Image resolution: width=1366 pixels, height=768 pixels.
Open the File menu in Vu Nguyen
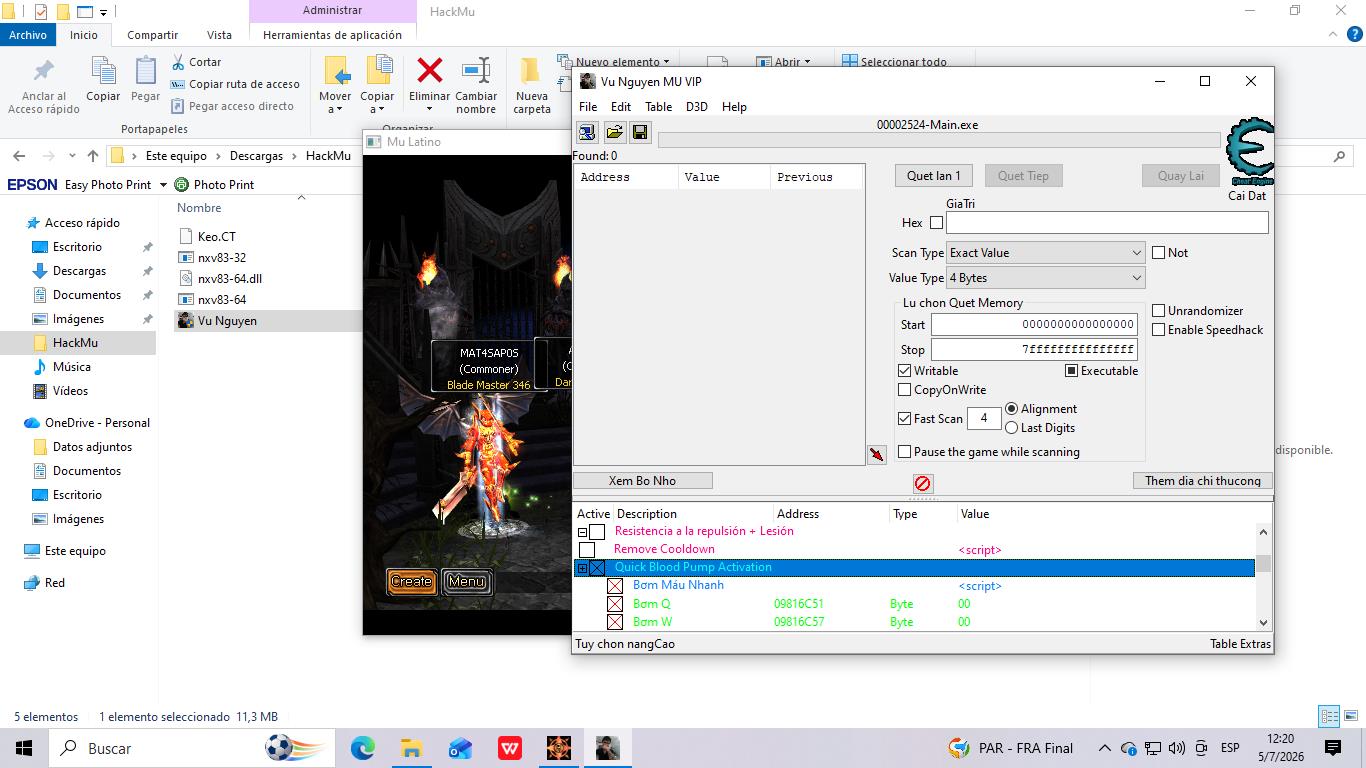(x=588, y=107)
